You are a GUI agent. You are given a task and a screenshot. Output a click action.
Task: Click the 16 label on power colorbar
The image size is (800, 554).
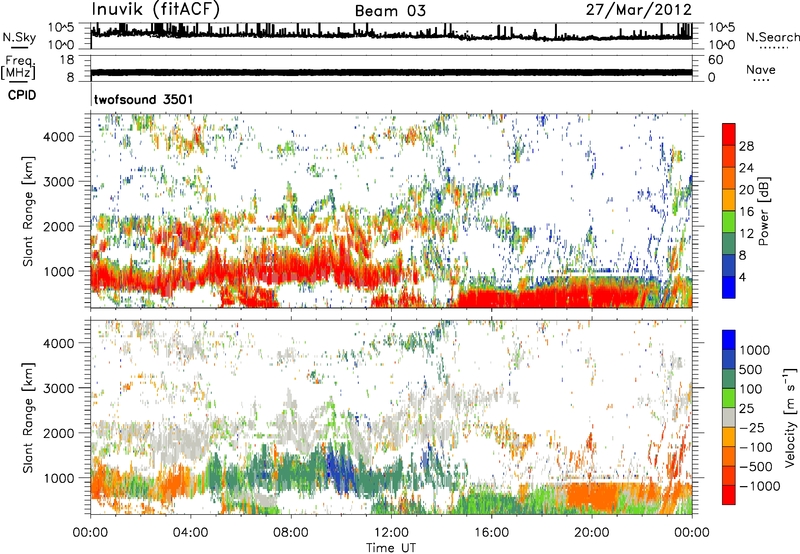746,212
